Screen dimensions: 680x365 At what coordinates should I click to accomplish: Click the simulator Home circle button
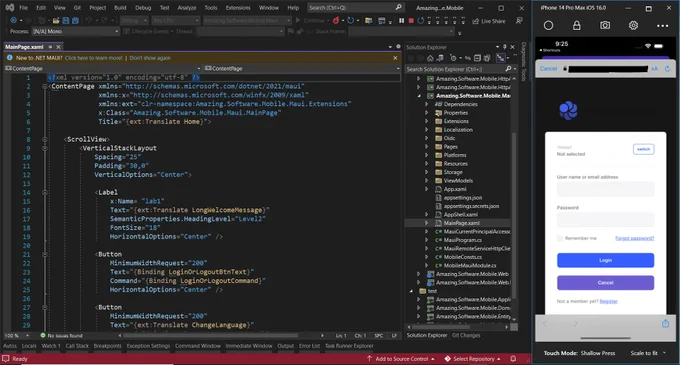pos(548,26)
